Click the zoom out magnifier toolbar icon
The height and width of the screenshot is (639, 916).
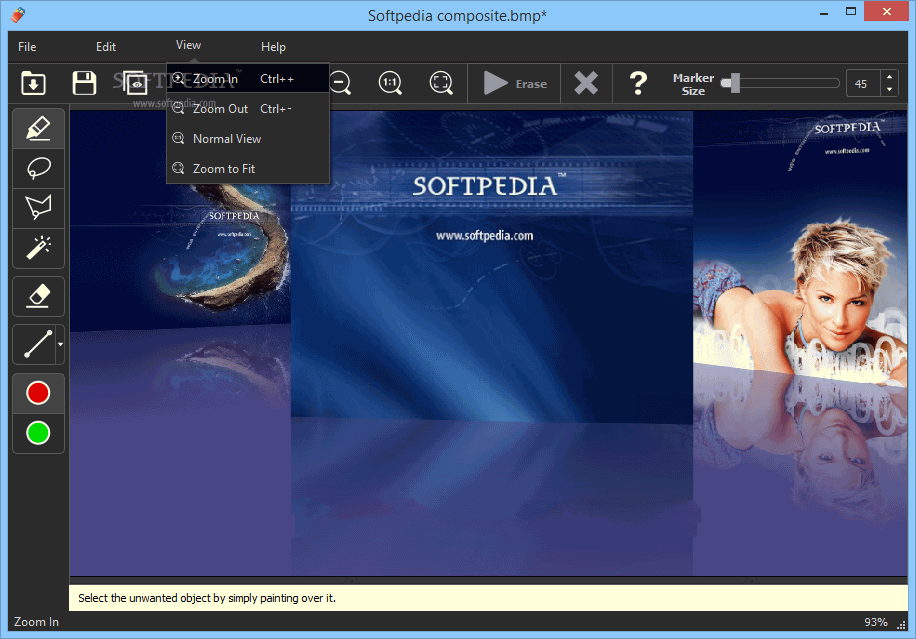coord(340,83)
